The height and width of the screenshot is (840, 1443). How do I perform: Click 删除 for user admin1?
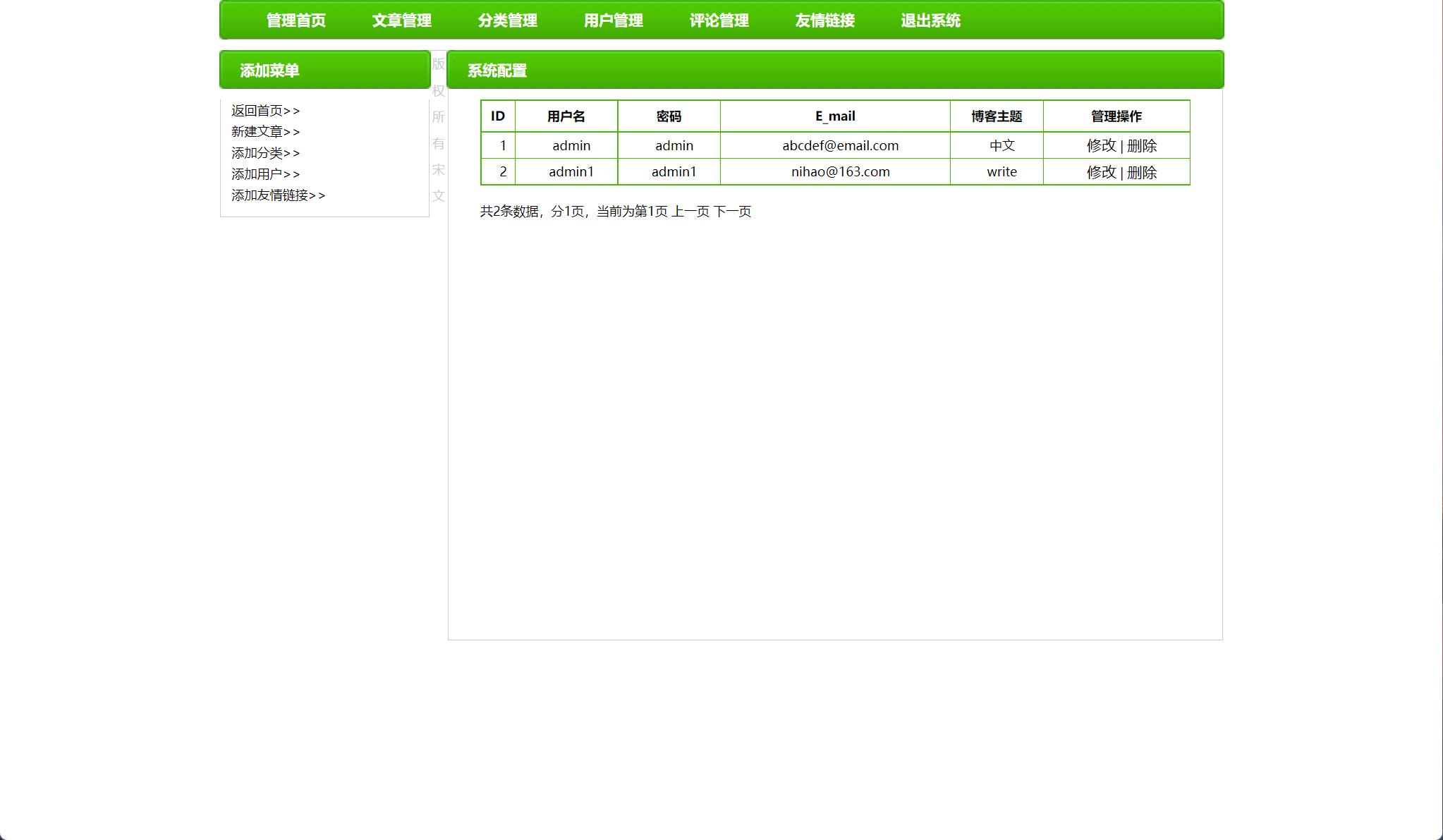point(1142,172)
